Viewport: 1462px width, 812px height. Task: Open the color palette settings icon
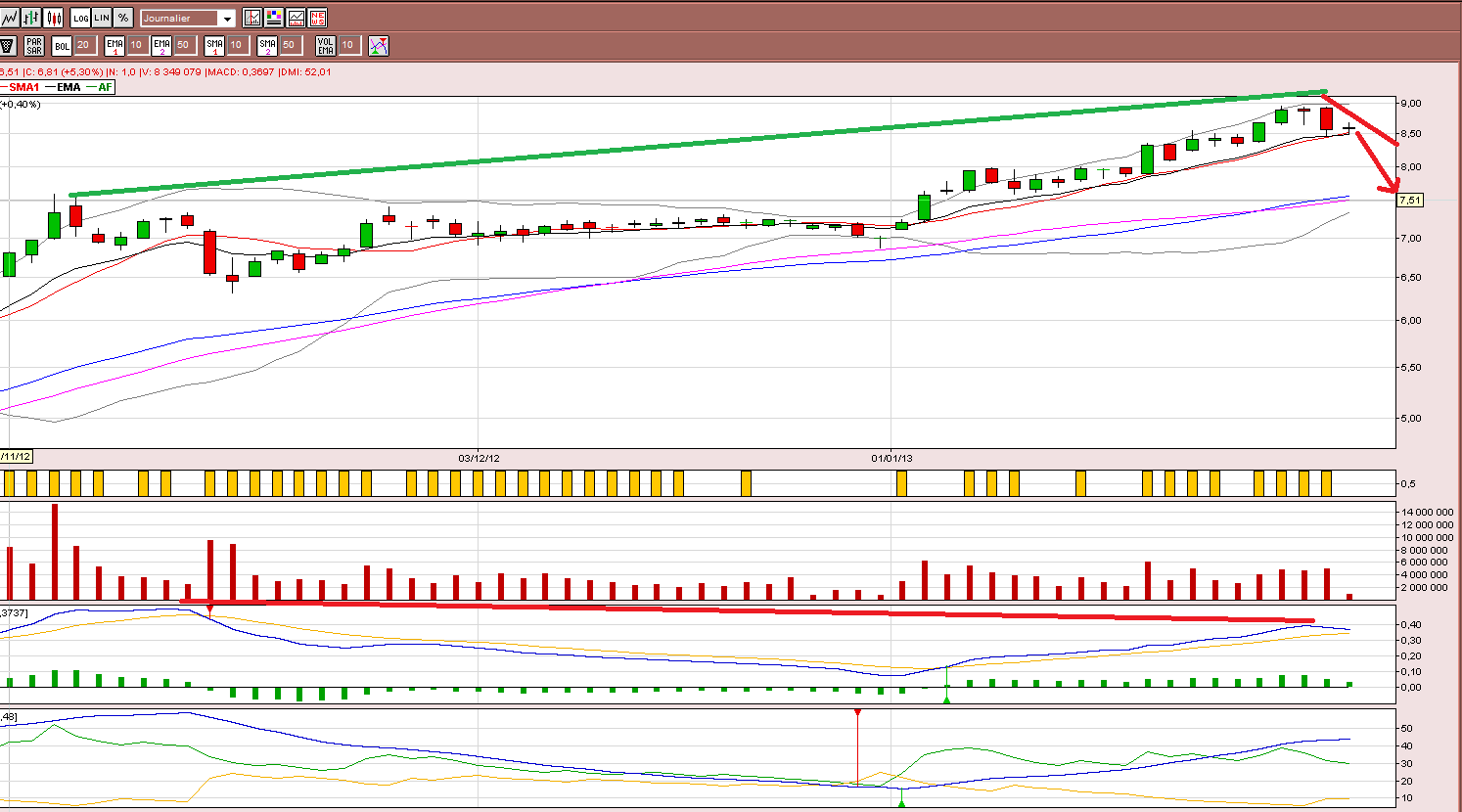[x=274, y=18]
